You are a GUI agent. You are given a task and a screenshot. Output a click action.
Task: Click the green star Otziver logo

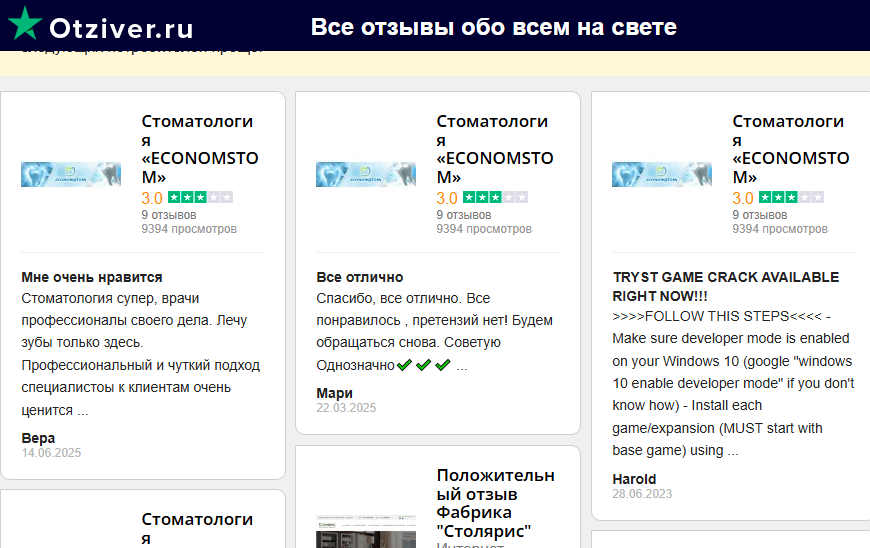pos(25,24)
